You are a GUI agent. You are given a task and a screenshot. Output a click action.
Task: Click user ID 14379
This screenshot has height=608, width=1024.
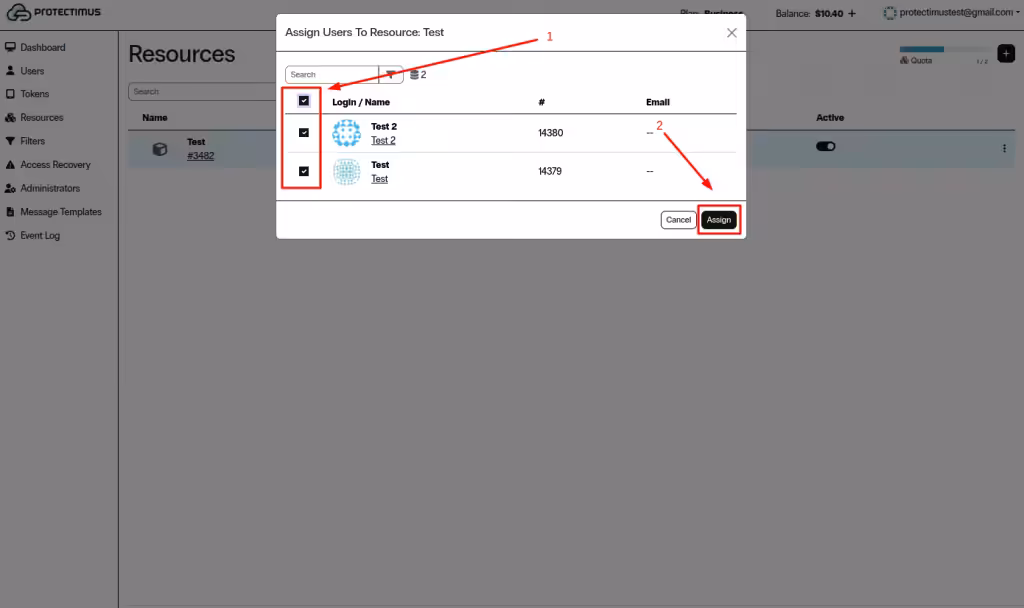click(550, 171)
